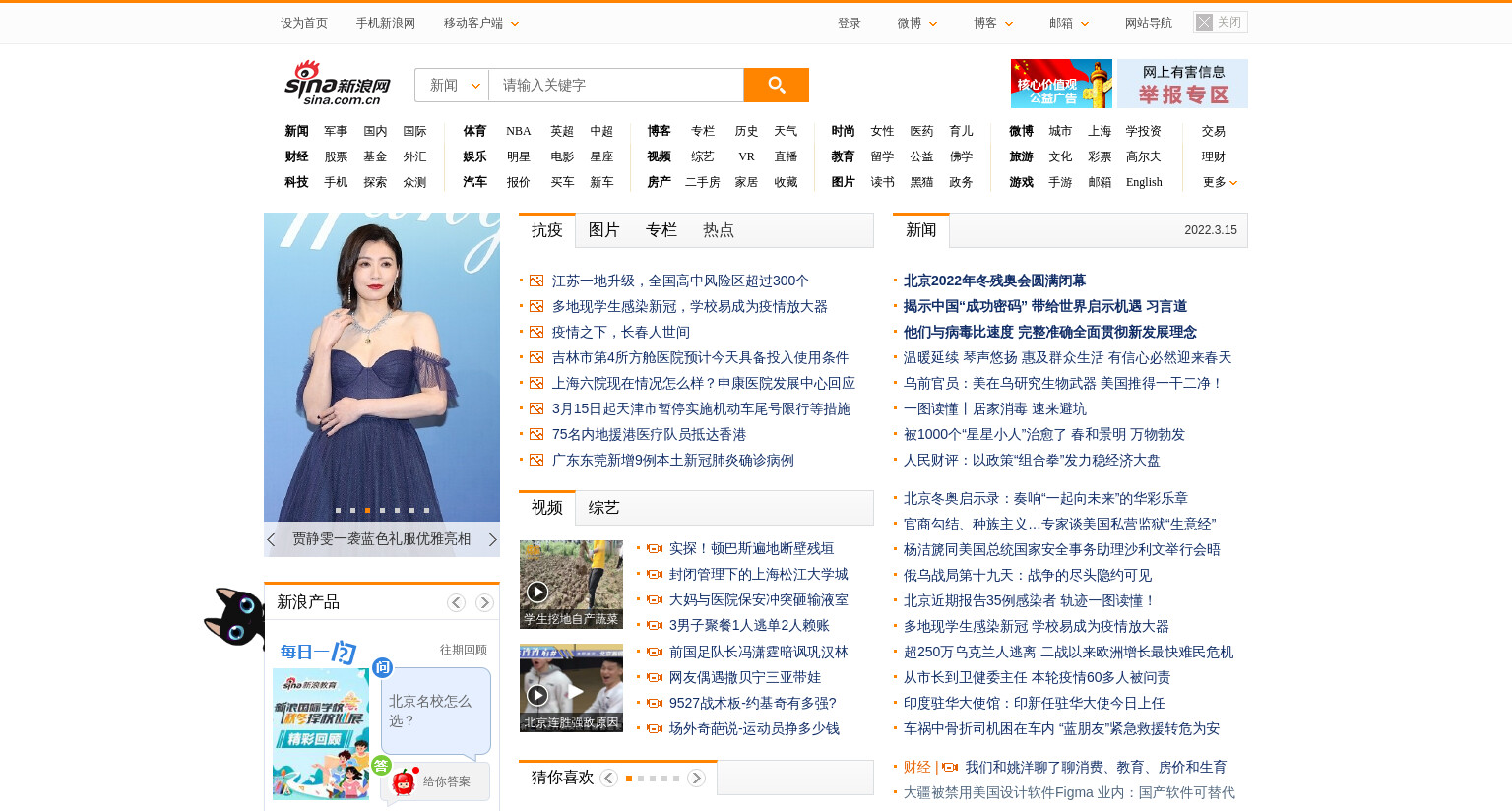This screenshot has width=1512, height=811.
Task: Open 手机新浪网 link
Action: pos(386,23)
